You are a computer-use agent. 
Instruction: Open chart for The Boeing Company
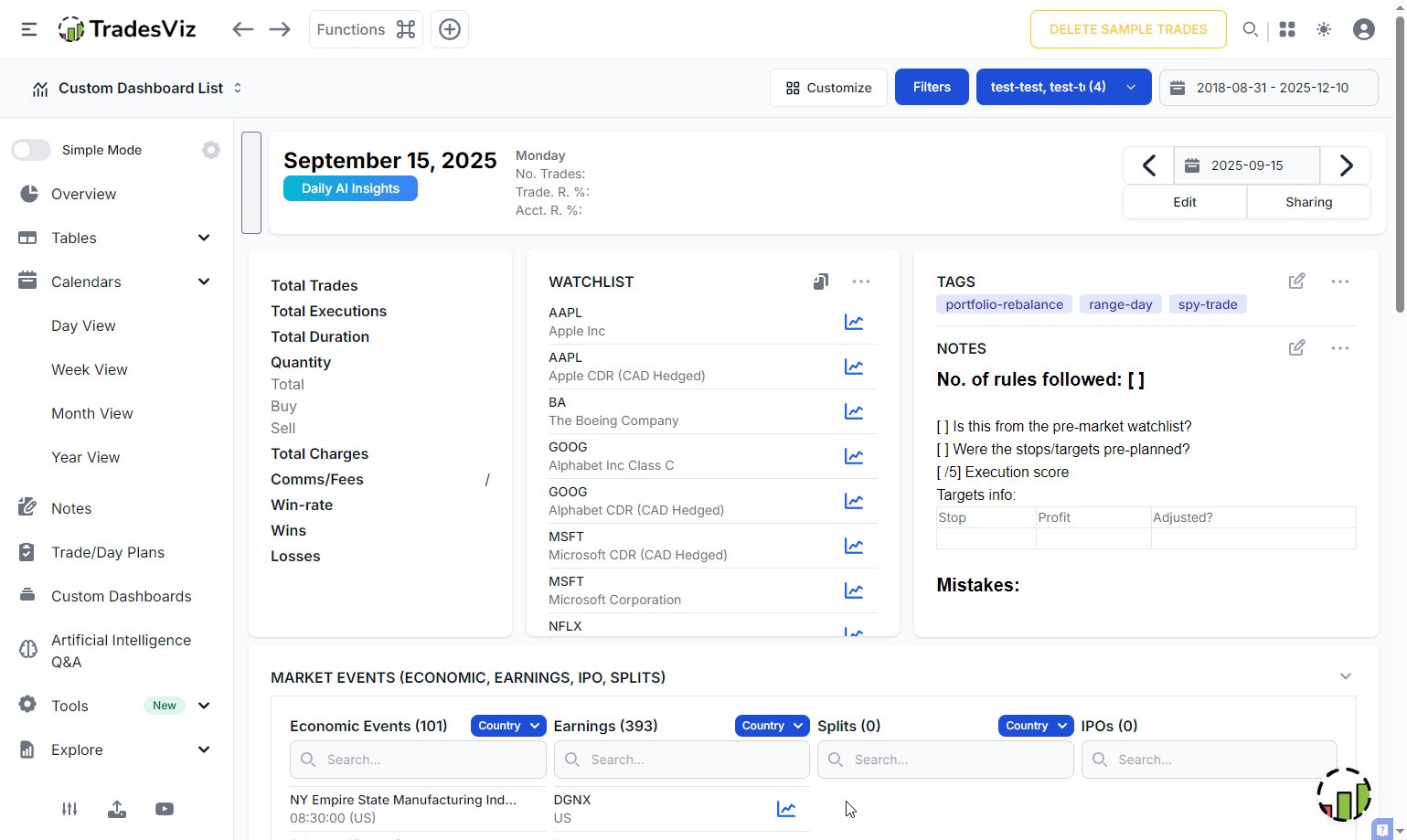(x=854, y=411)
